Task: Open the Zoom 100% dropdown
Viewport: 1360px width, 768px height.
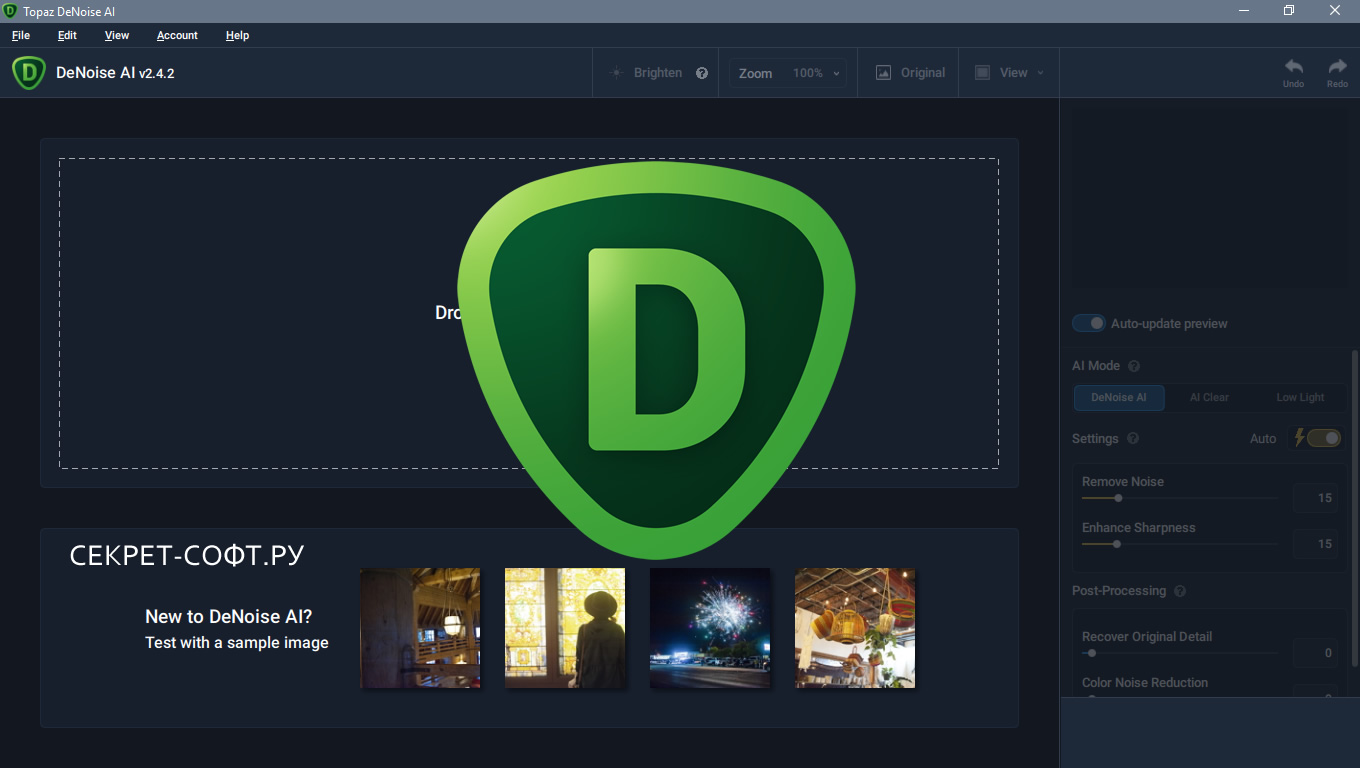Action: tap(818, 73)
